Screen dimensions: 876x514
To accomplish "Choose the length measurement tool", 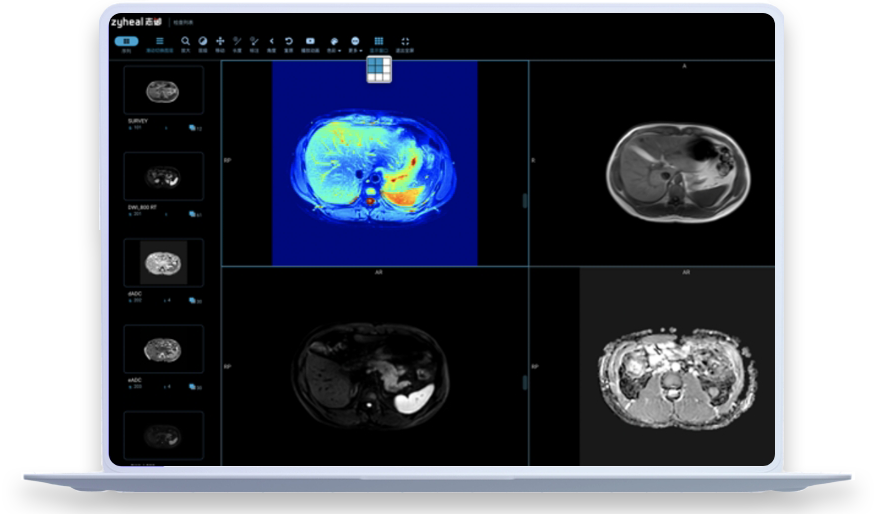I will 237,42.
